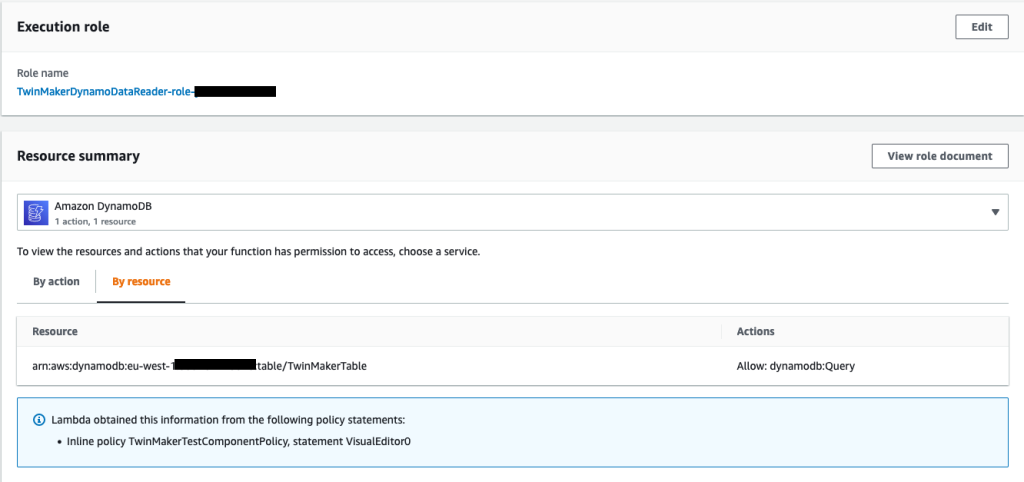Screen dimensions: 1024x482
Task: Switch to the By action tab
Action: click(56, 281)
